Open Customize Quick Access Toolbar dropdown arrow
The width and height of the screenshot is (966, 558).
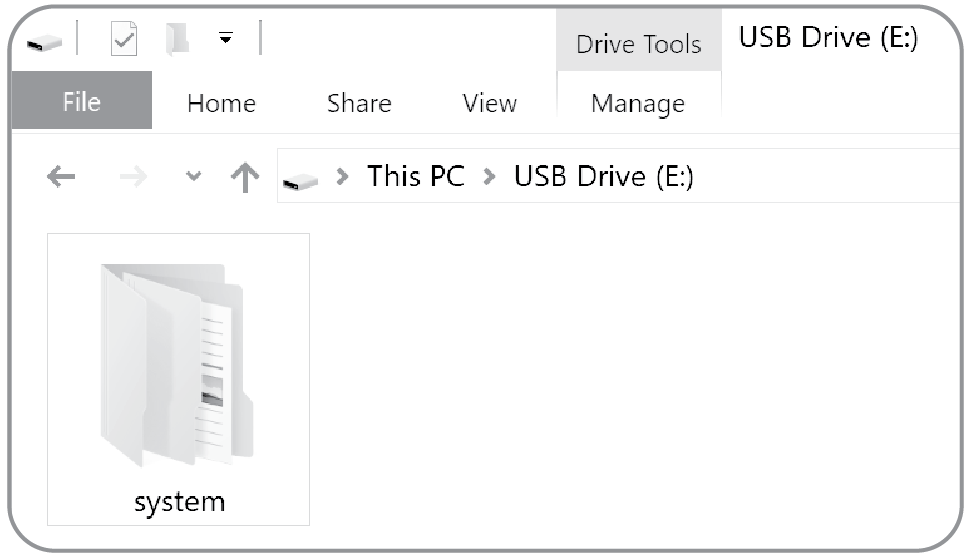click(225, 38)
